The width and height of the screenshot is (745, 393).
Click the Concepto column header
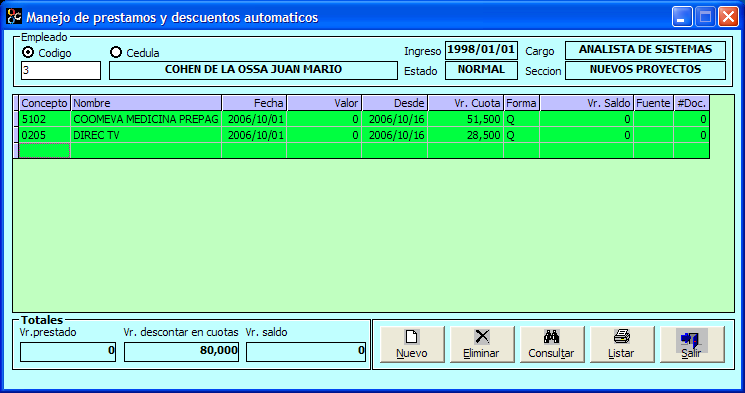(45, 103)
